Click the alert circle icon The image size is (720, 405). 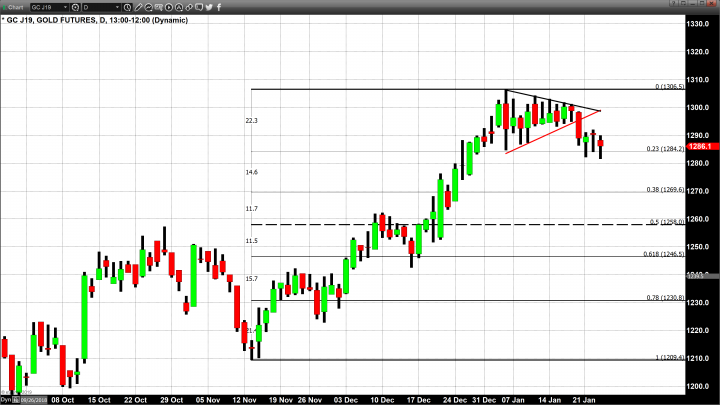point(179,7)
